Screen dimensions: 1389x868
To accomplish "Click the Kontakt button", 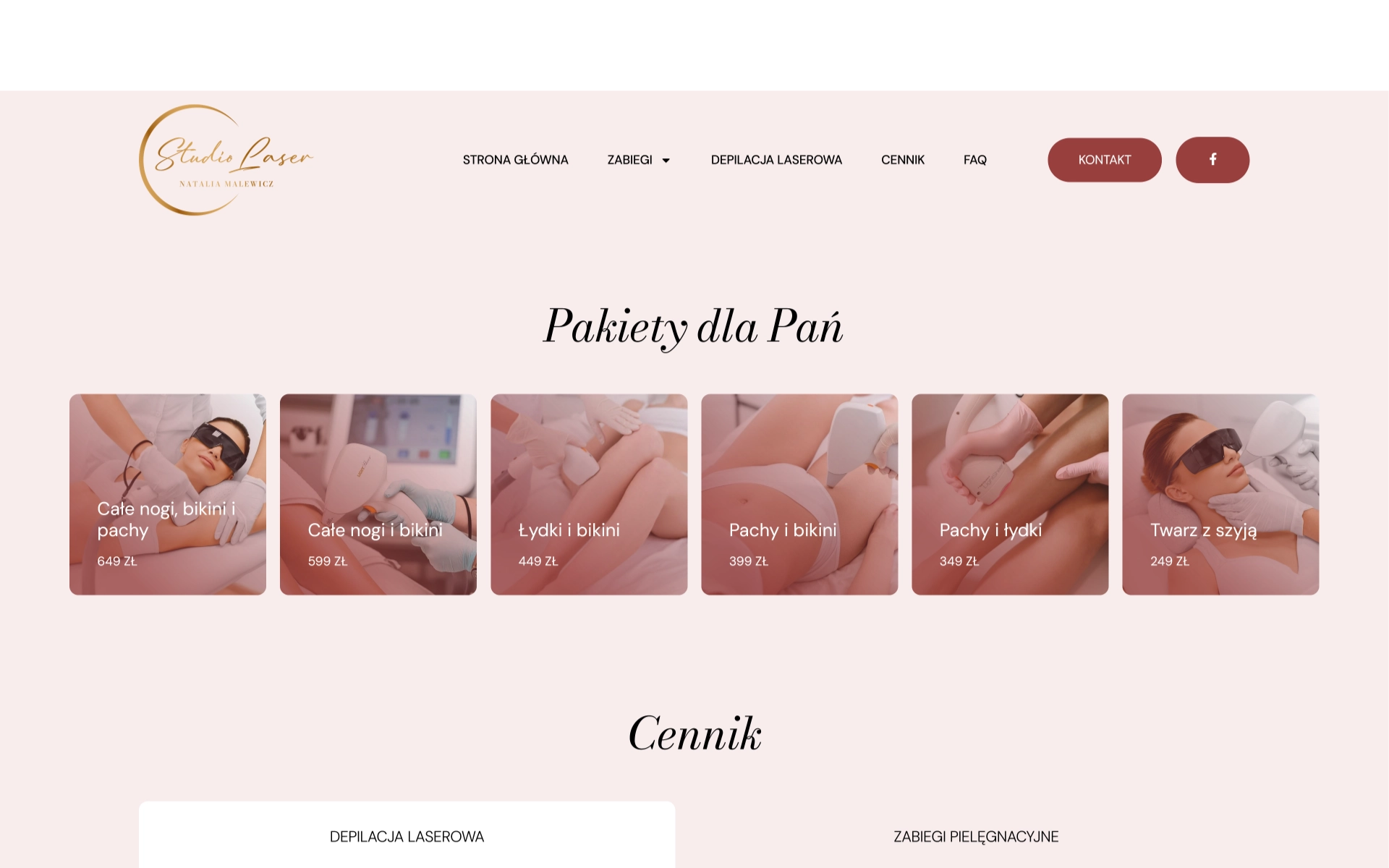I will click(x=1105, y=160).
